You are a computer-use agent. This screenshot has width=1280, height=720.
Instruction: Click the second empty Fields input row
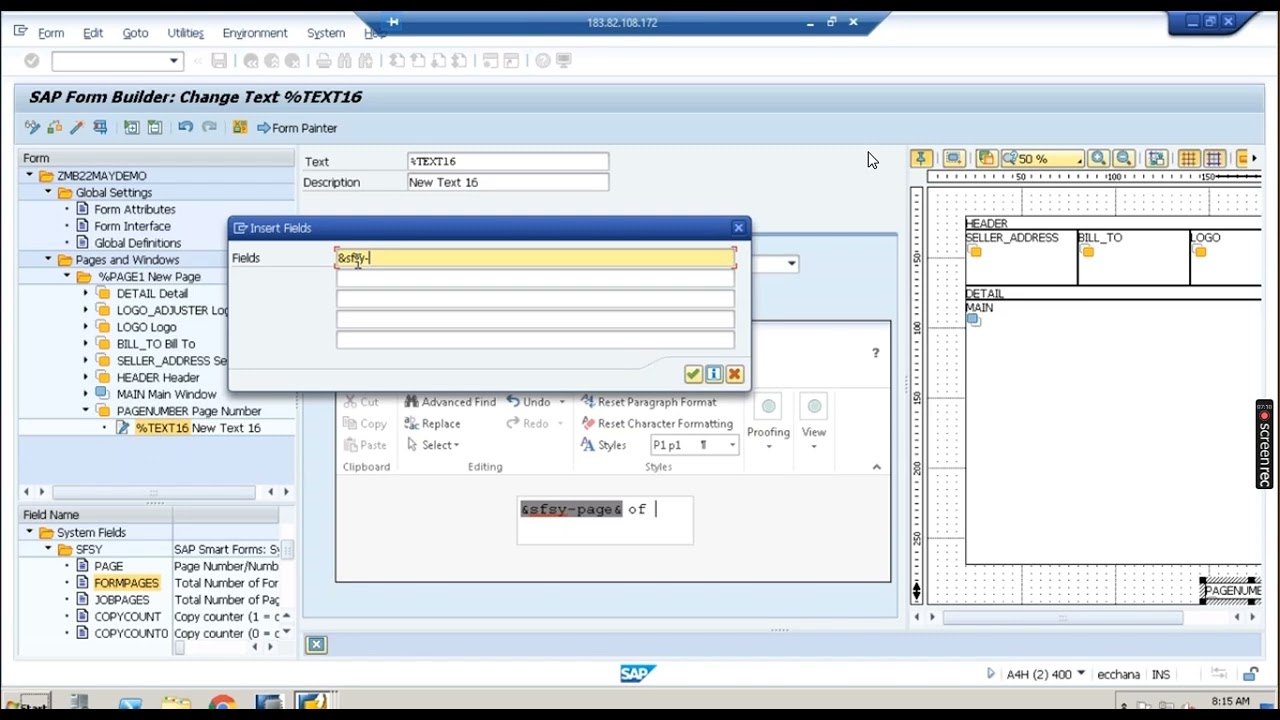click(x=536, y=279)
